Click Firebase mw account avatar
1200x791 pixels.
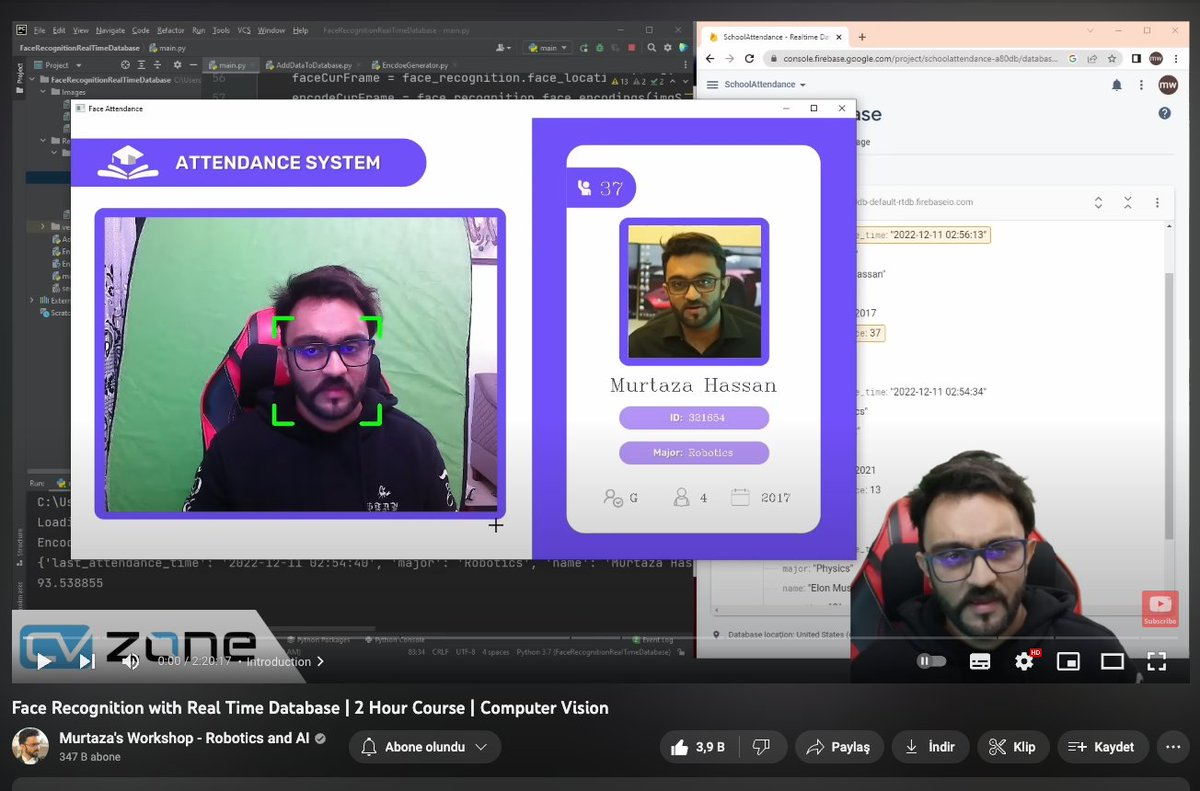point(1167,85)
